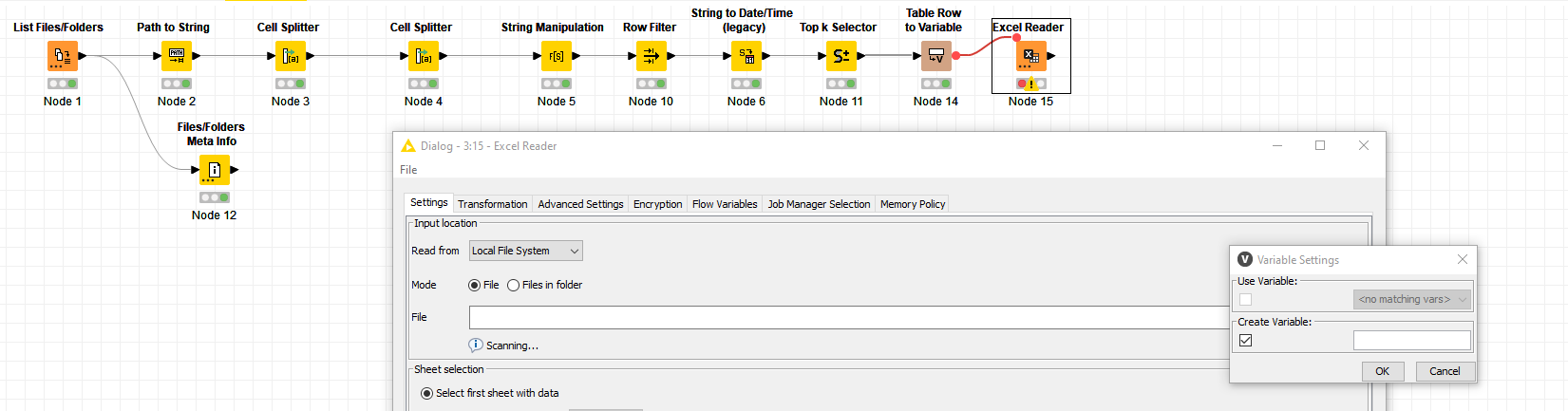Image resolution: width=1568 pixels, height=411 pixels.
Task: Select the Top k Selector node
Action: (x=841, y=56)
